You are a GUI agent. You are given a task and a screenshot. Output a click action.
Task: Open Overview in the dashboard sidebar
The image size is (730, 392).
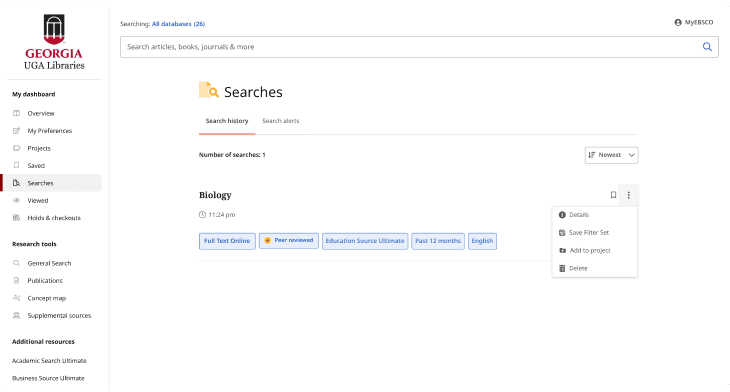coord(41,114)
